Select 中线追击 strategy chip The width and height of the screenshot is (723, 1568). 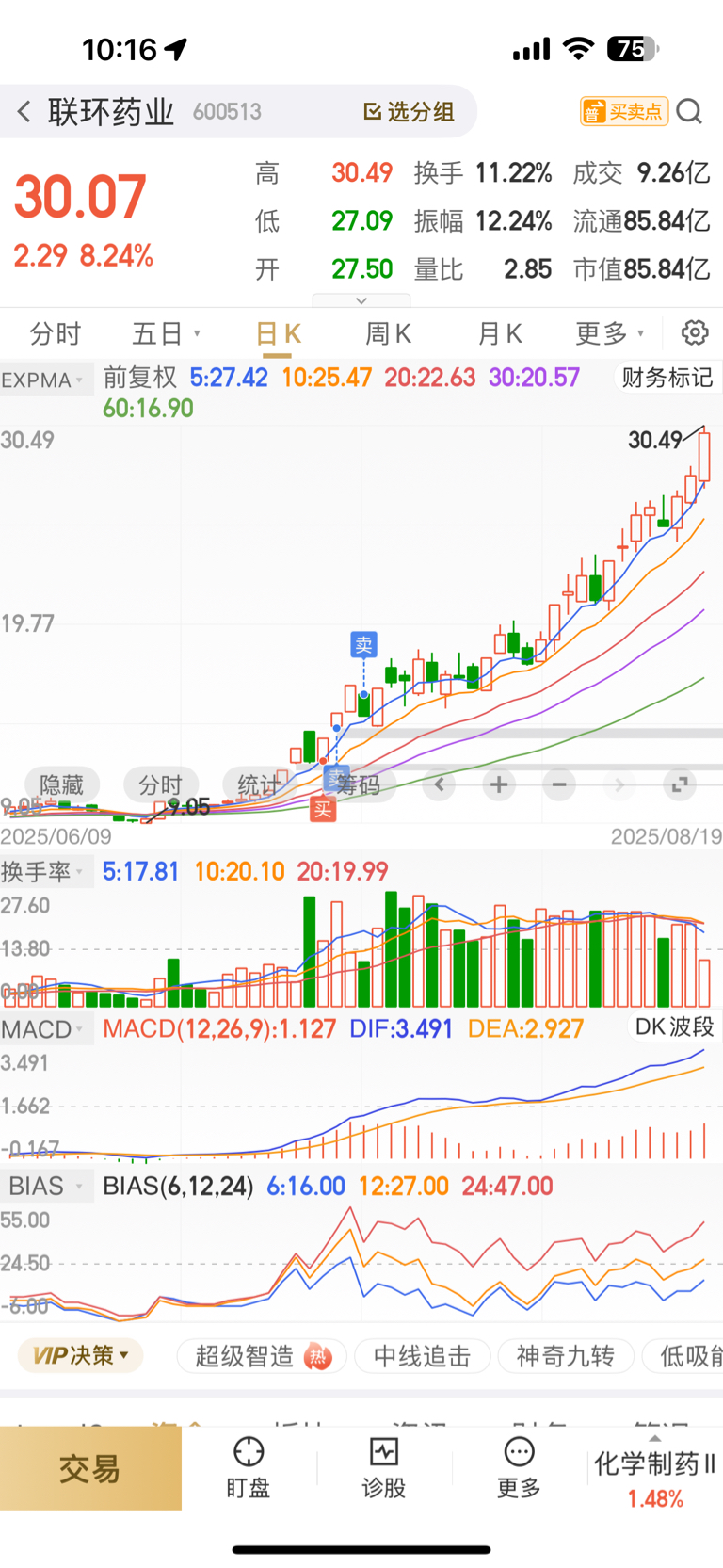click(x=422, y=1356)
